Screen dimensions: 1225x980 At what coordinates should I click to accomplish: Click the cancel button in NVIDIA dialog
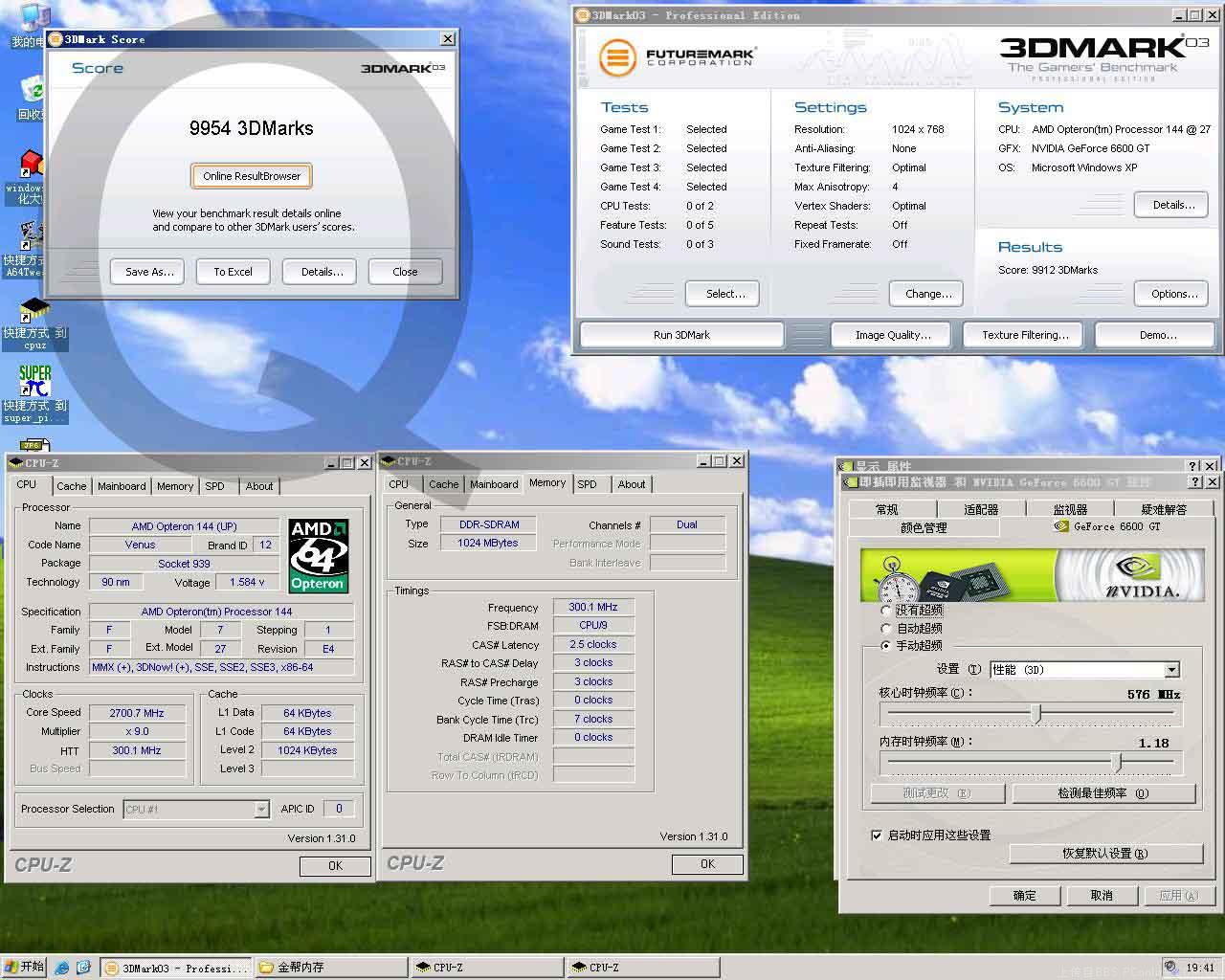click(x=1102, y=896)
